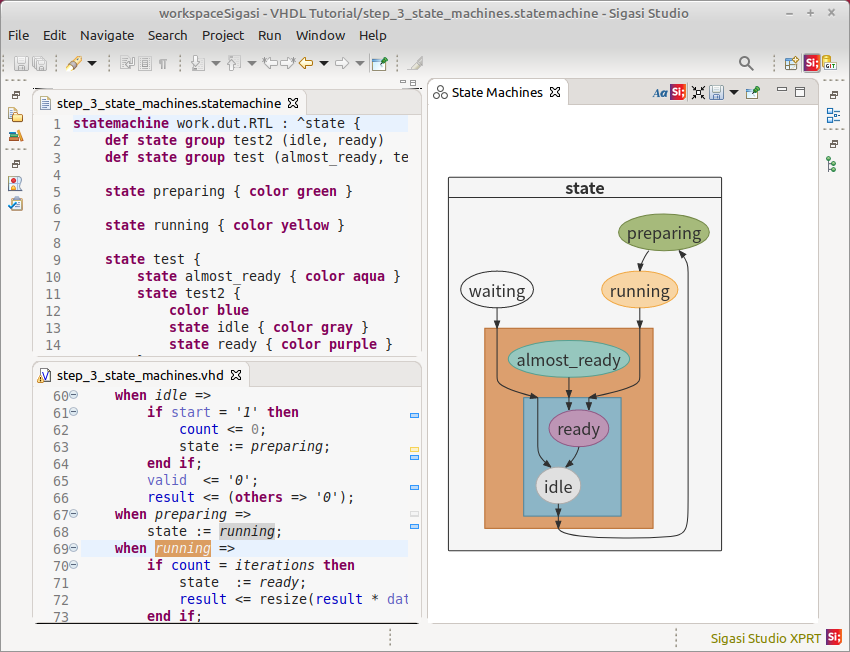Go to last edit location

270,63
